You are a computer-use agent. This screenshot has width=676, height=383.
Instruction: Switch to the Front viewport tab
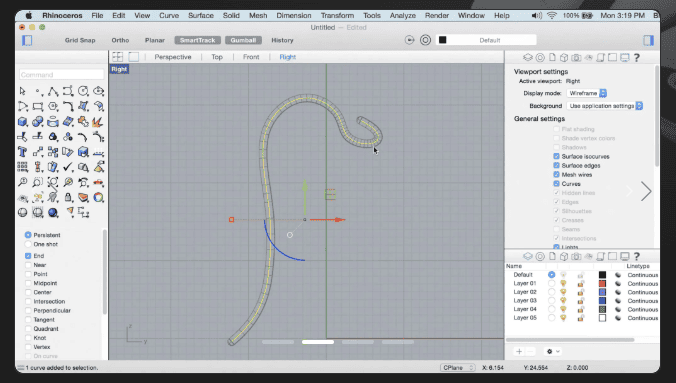coord(251,57)
